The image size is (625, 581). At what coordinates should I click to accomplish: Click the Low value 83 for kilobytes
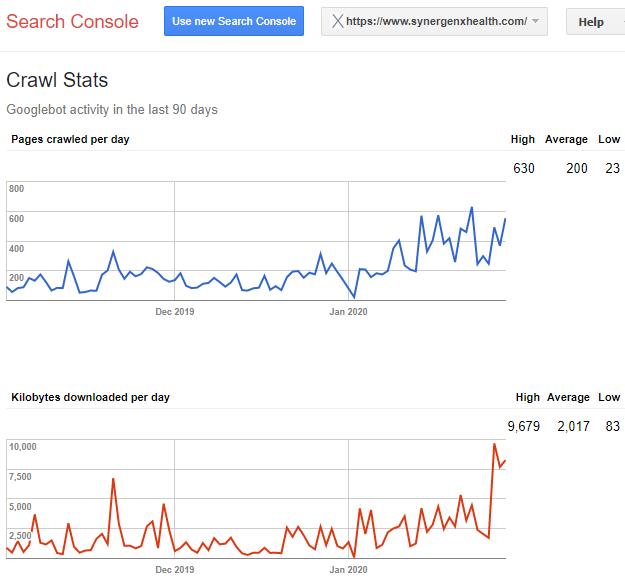coord(613,426)
